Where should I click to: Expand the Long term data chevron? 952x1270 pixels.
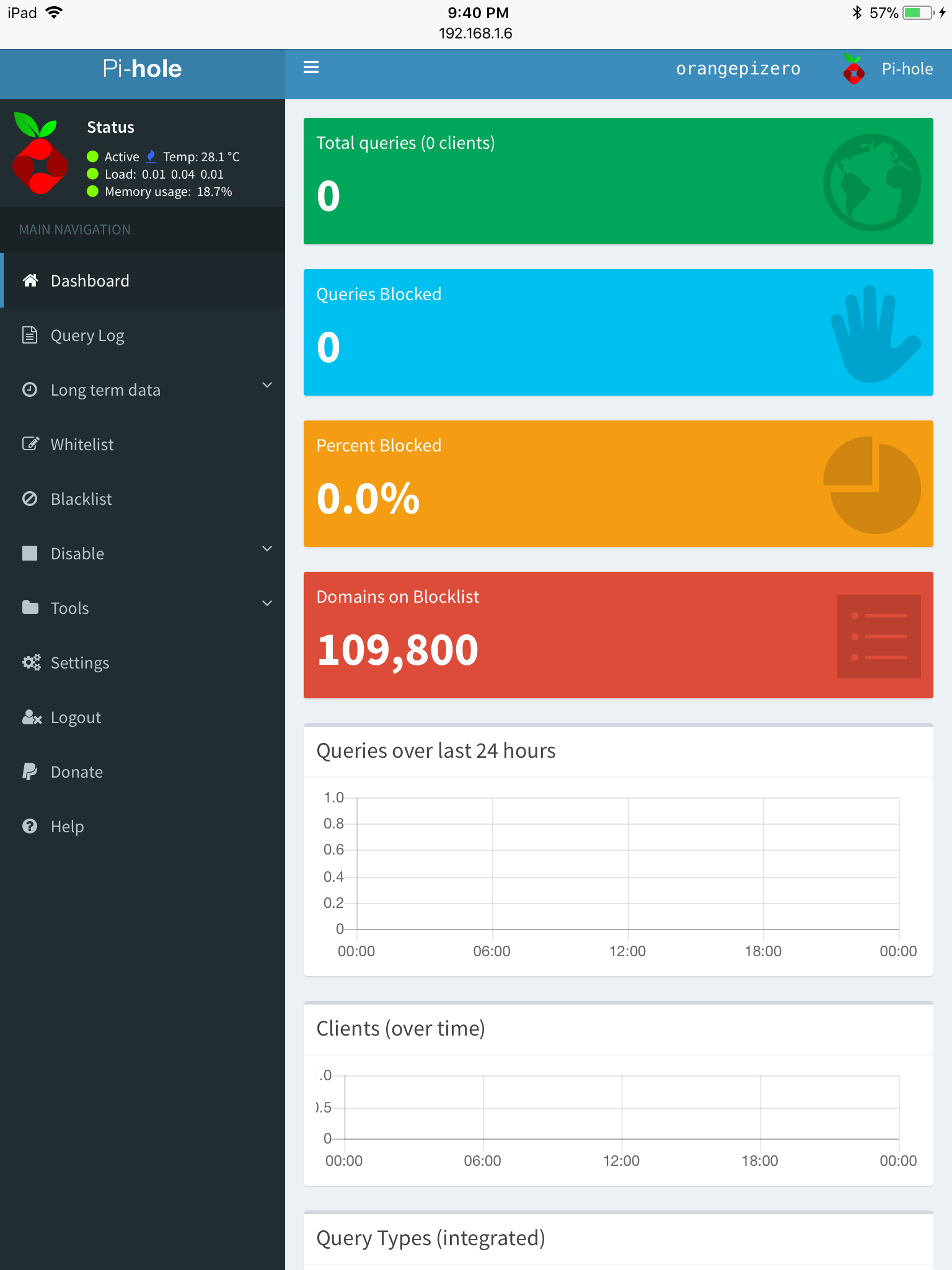(x=267, y=385)
